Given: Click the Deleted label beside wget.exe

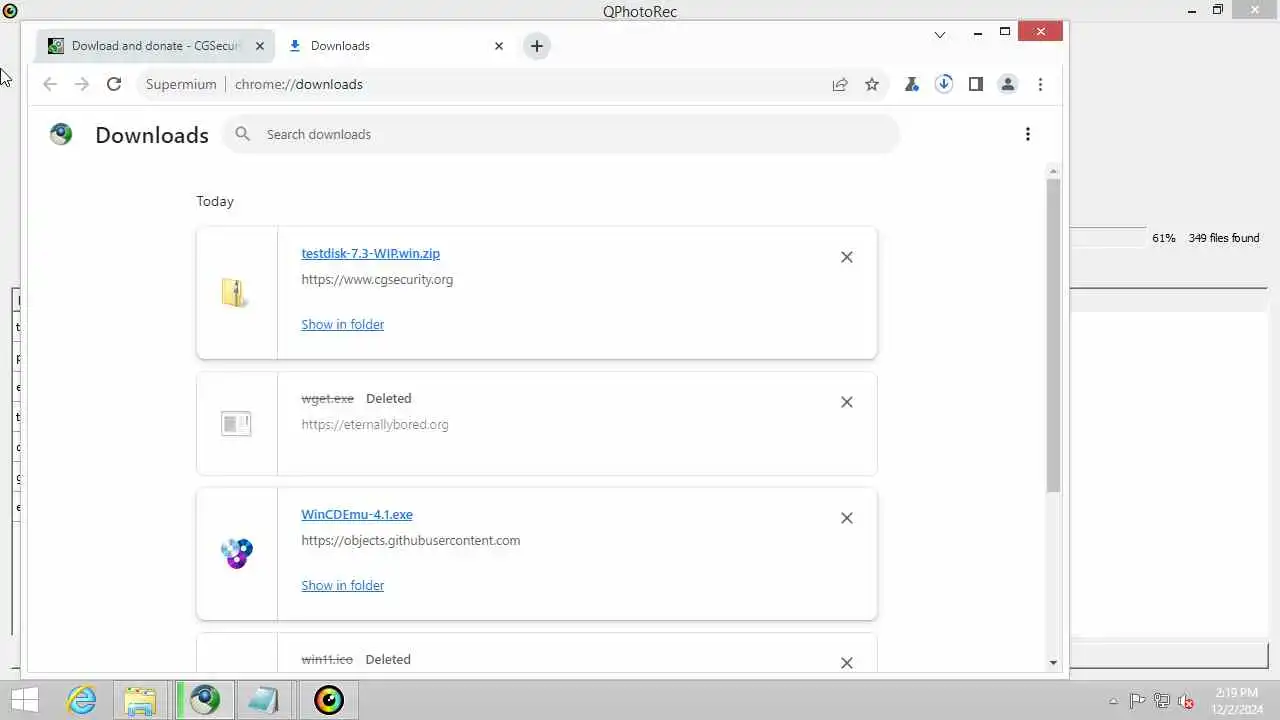Looking at the screenshot, I should pyautogui.click(x=389, y=398).
